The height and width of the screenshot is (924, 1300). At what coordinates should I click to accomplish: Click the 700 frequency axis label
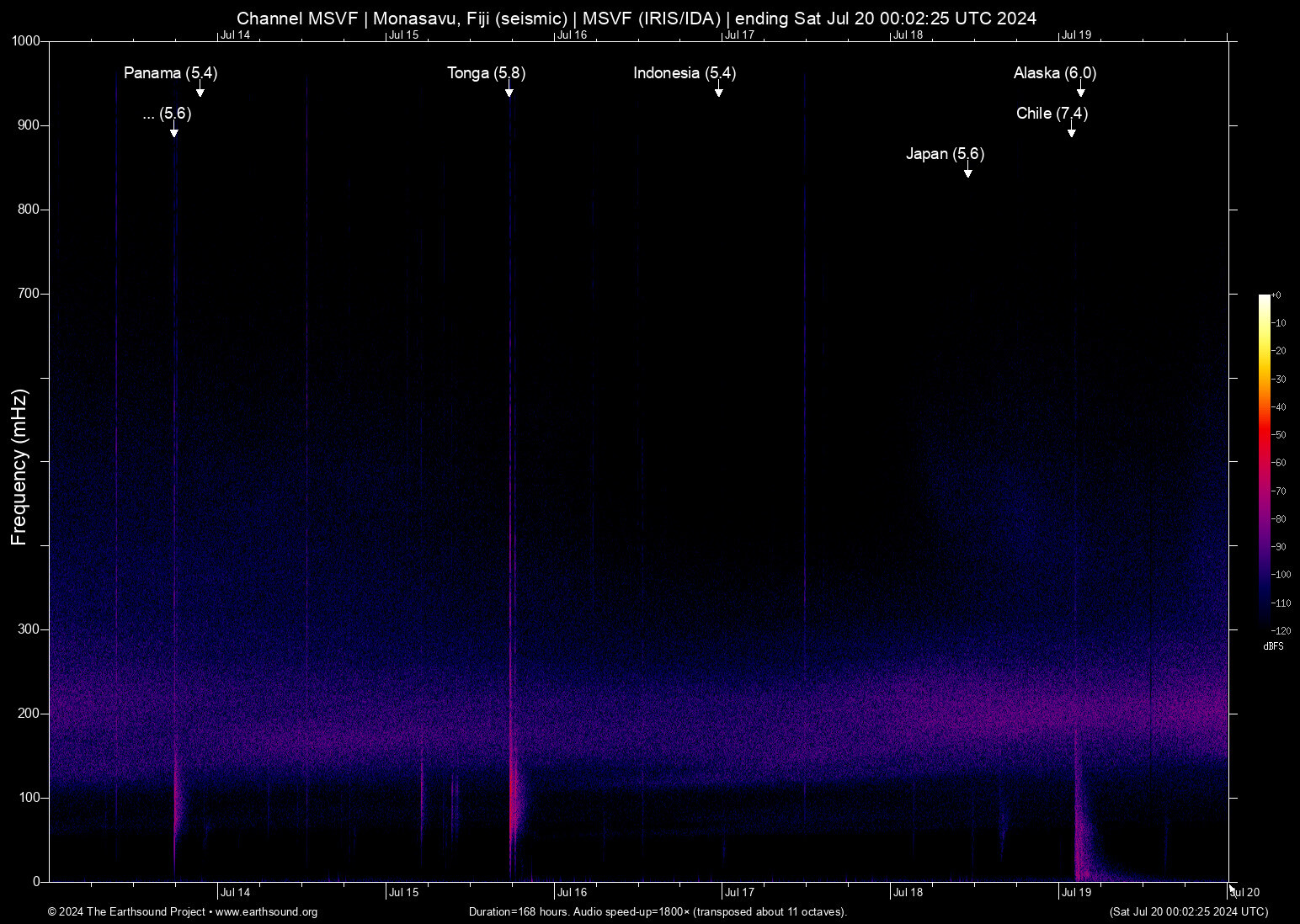29,294
